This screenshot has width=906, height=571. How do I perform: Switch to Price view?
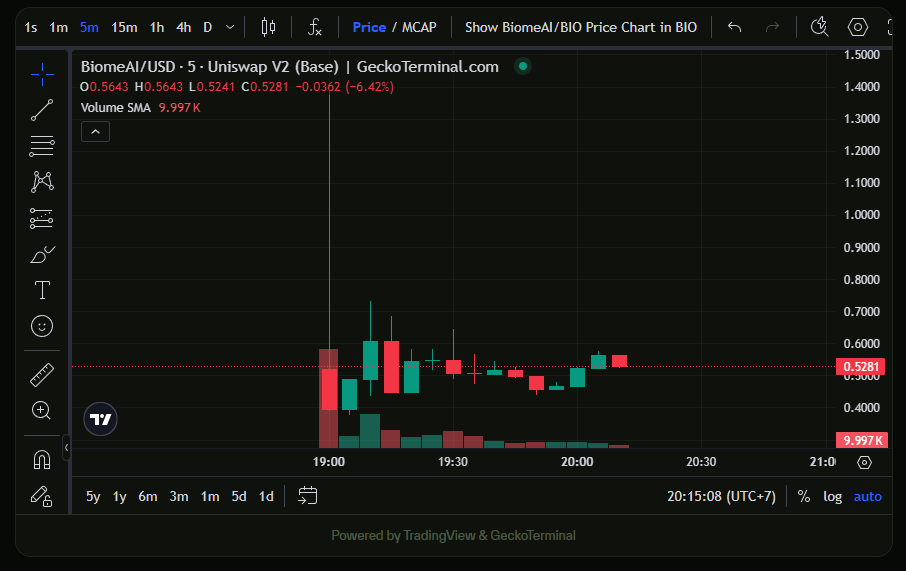[369, 27]
